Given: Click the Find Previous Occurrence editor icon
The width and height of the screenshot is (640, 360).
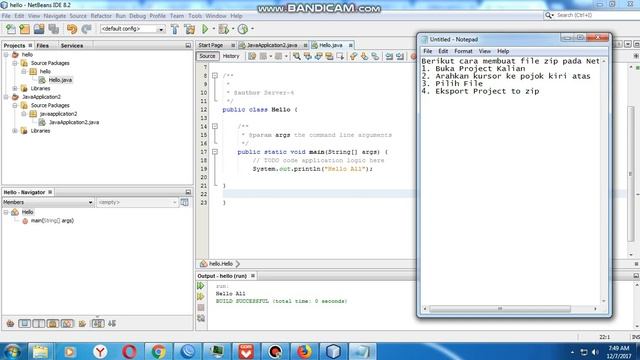Looking at the screenshot, I should (308, 56).
